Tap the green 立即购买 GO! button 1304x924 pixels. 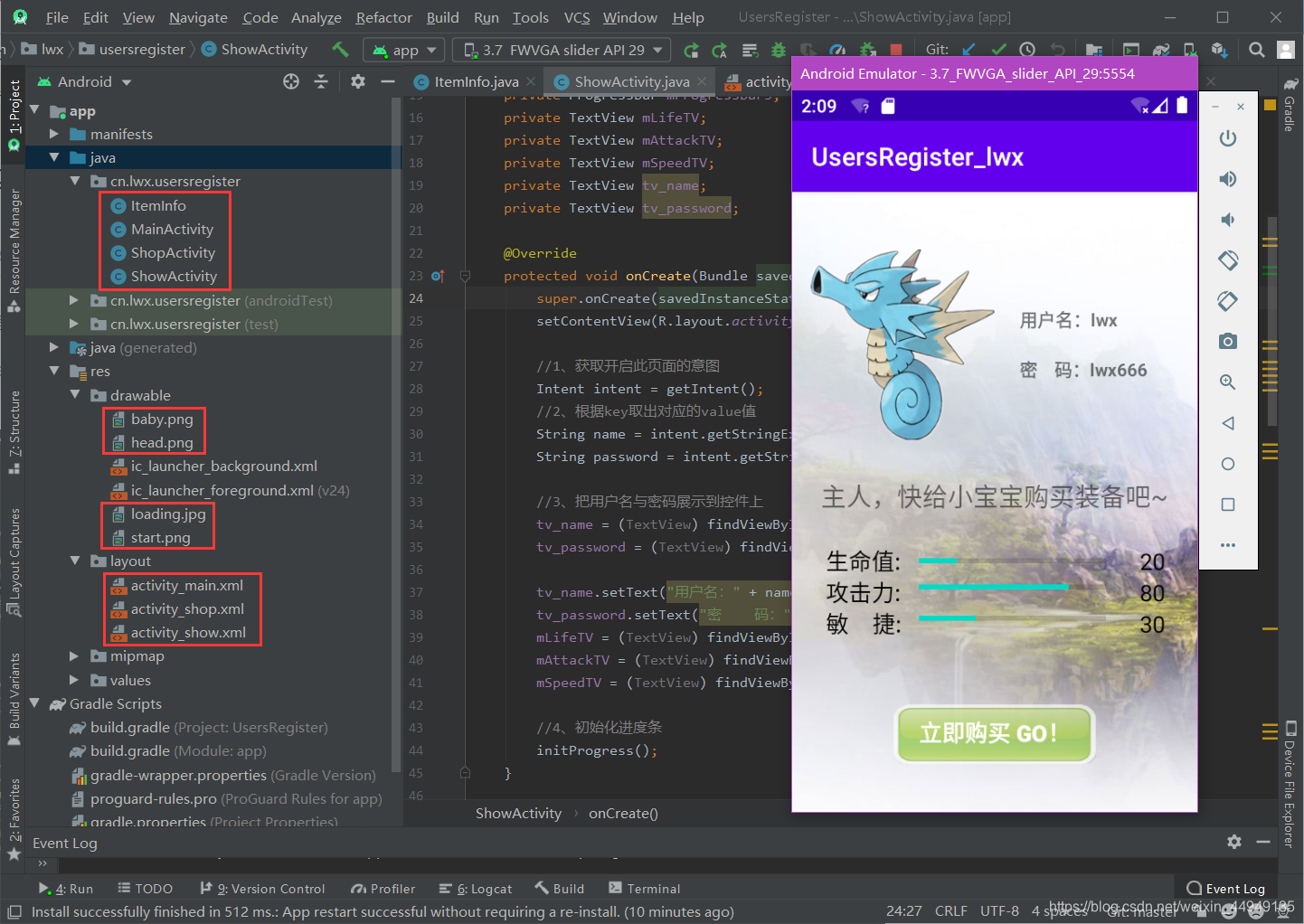click(995, 733)
